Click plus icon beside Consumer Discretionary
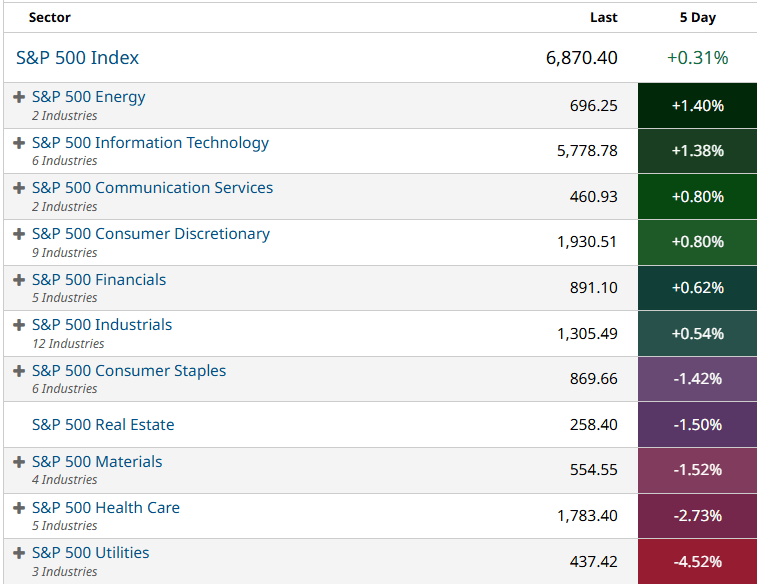This screenshot has width=757, height=584. [x=19, y=234]
